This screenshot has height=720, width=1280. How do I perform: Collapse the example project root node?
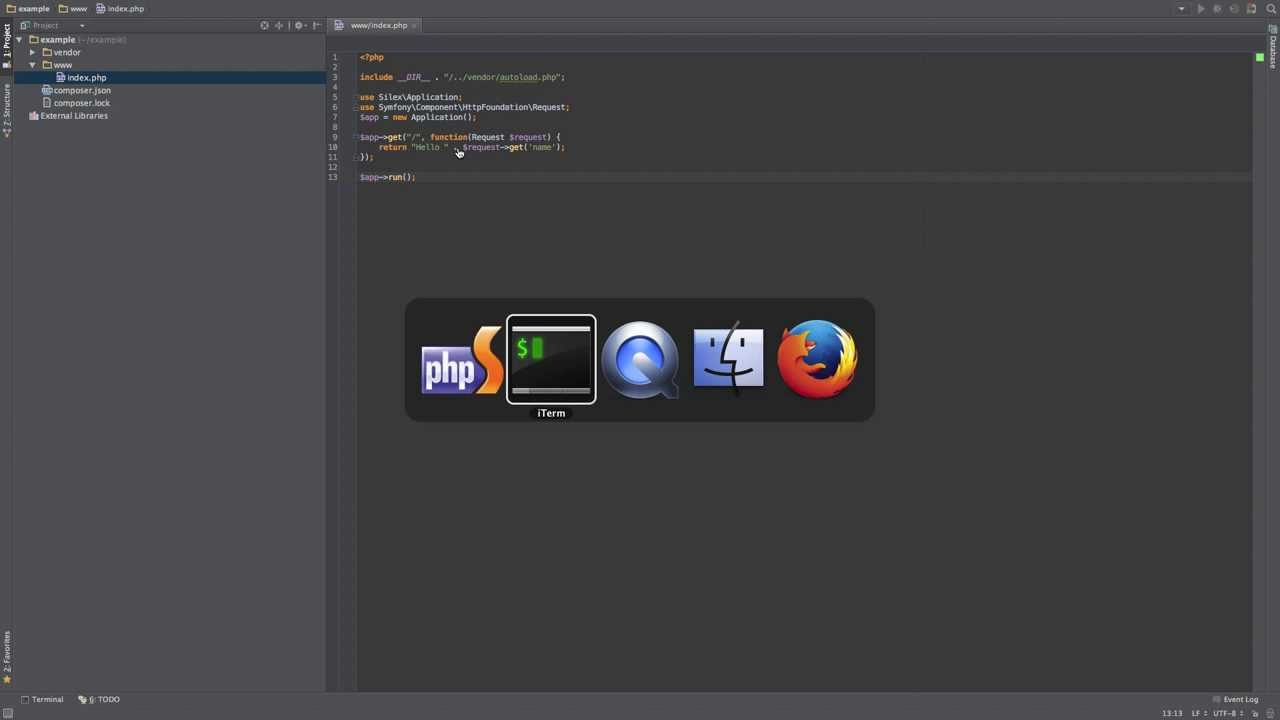19,40
